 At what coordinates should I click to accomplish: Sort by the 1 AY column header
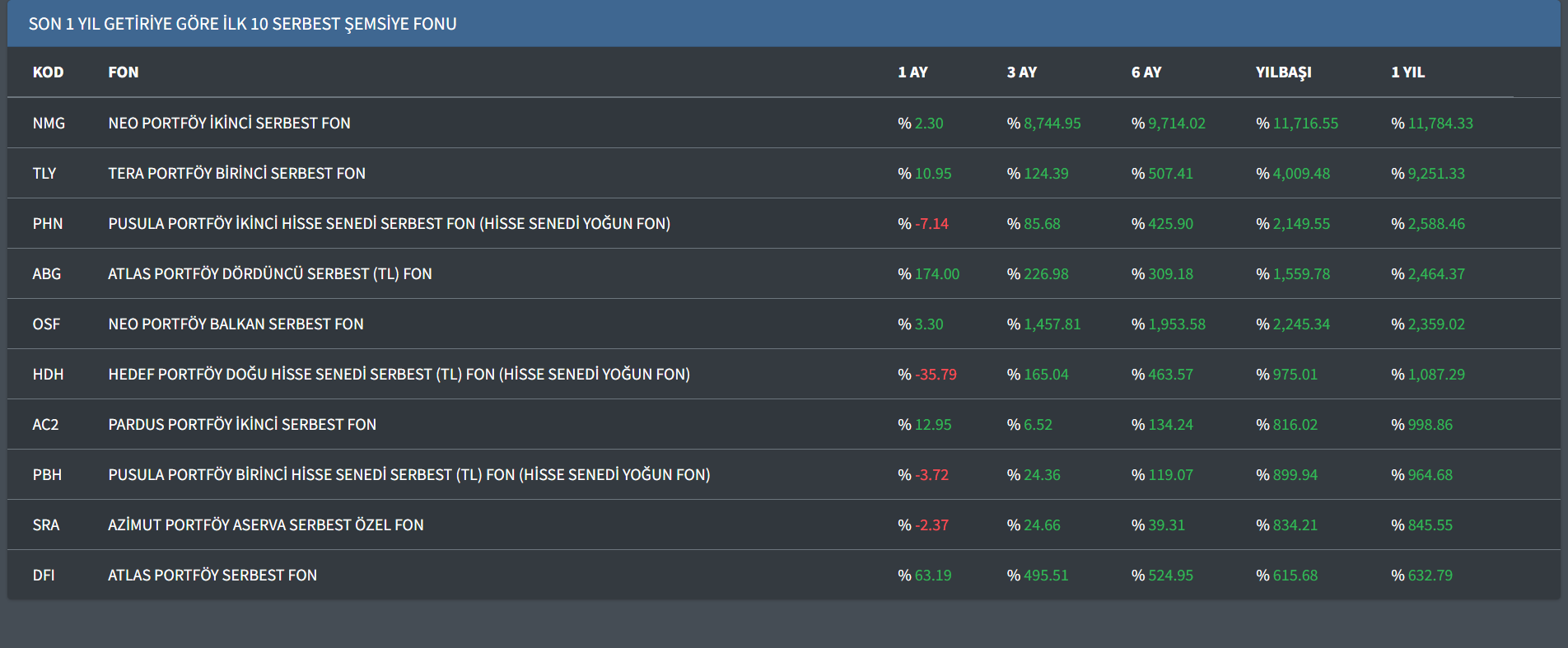(x=912, y=72)
